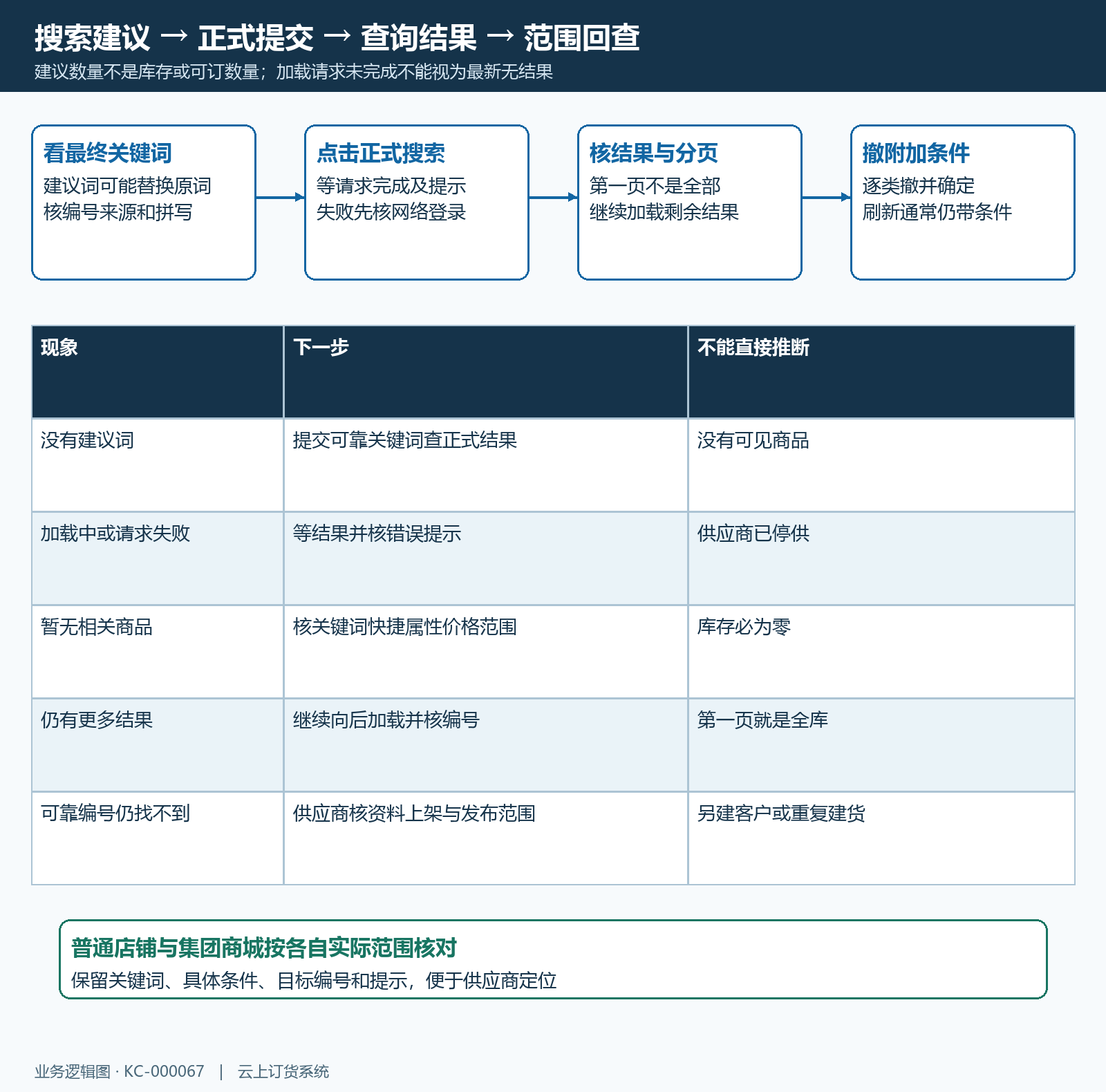
Task: Click the green heading "普通店铺与集团商城按各自实际范围核对"
Action: (264, 948)
